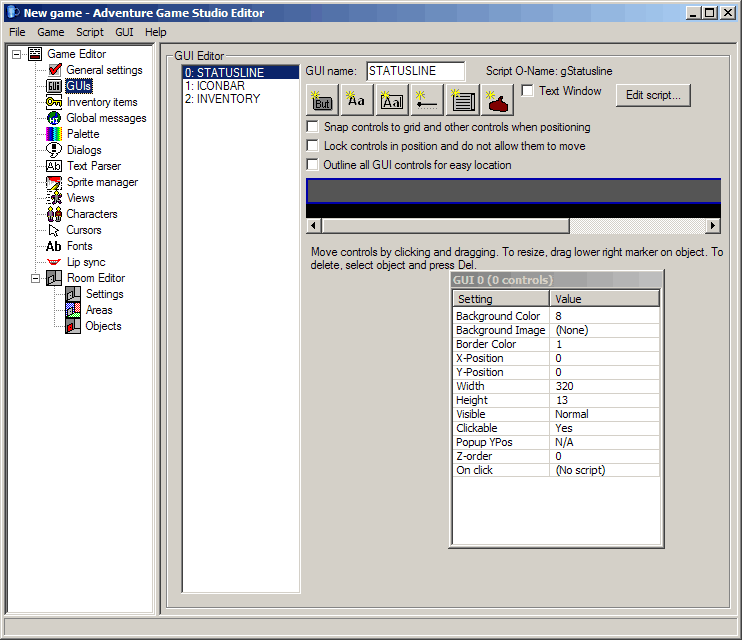This screenshot has height=640, width=742.
Task: Select General settings tree item
Action: click(104, 70)
